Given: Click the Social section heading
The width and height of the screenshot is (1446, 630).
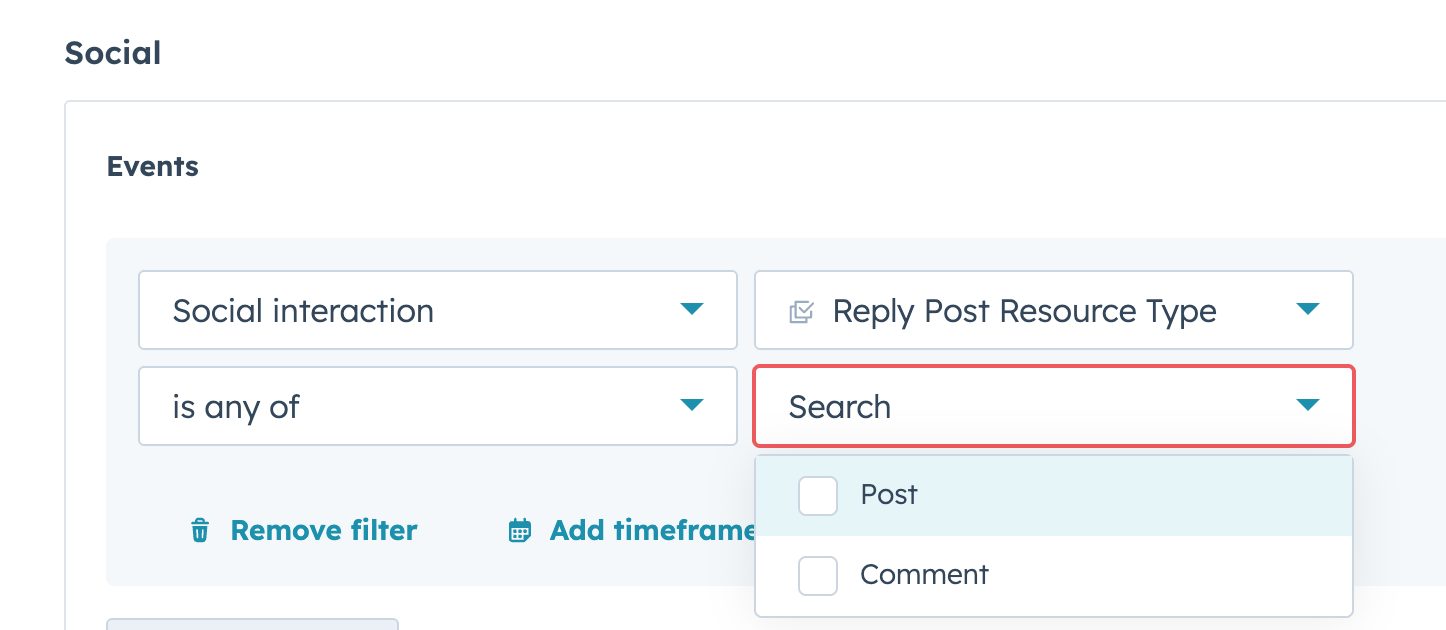Looking at the screenshot, I should 113,53.
